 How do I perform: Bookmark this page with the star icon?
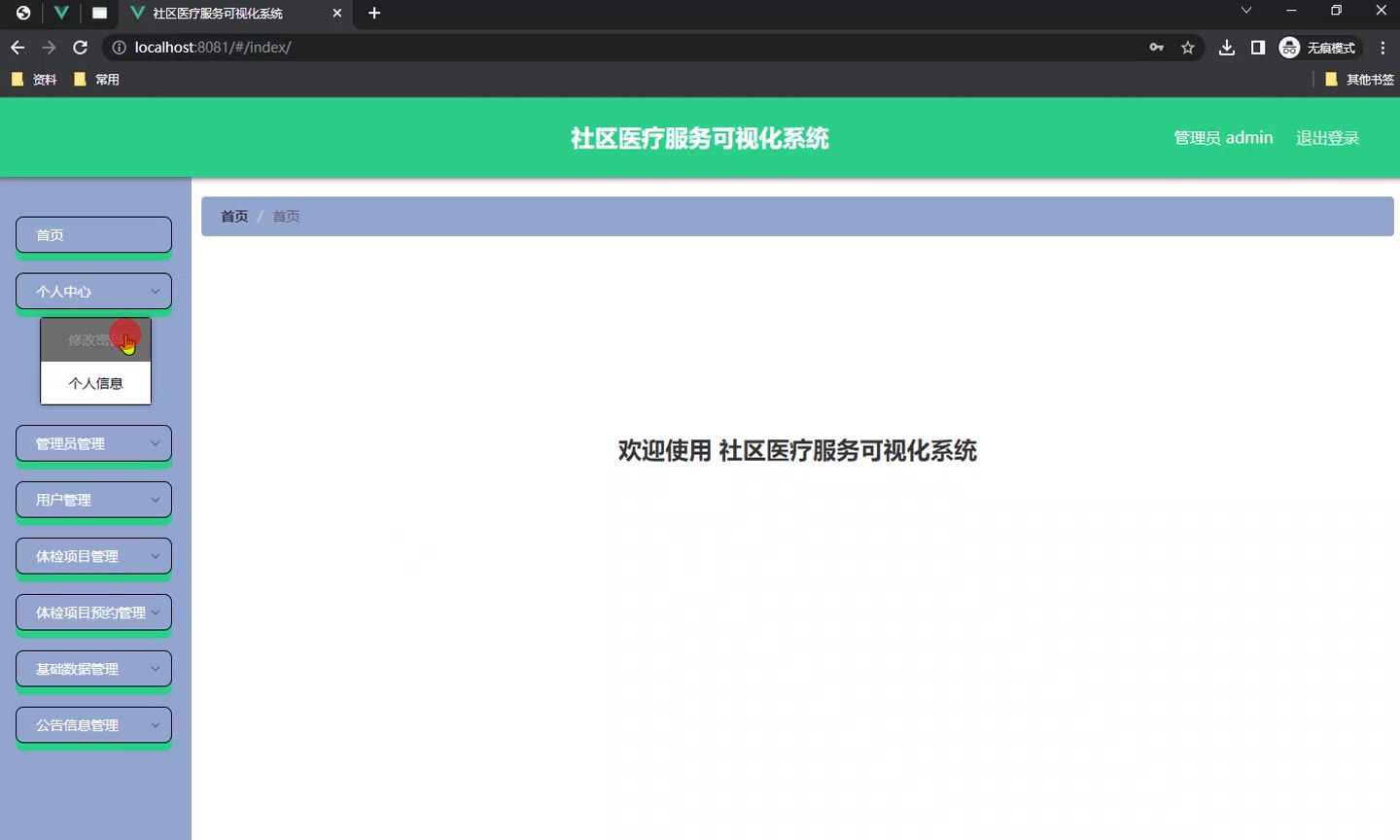click(1187, 48)
